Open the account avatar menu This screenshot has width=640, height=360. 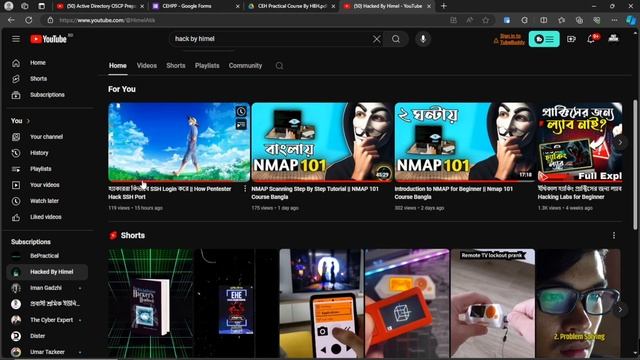[613, 38]
